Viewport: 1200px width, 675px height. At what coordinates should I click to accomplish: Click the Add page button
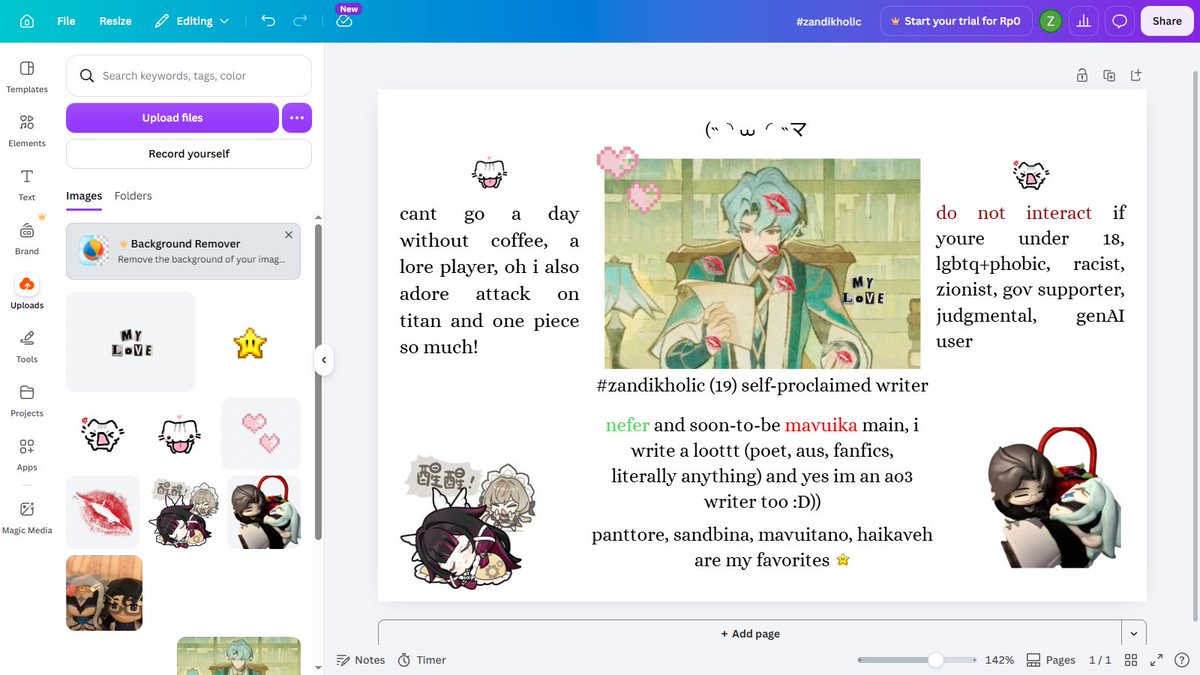(x=750, y=633)
